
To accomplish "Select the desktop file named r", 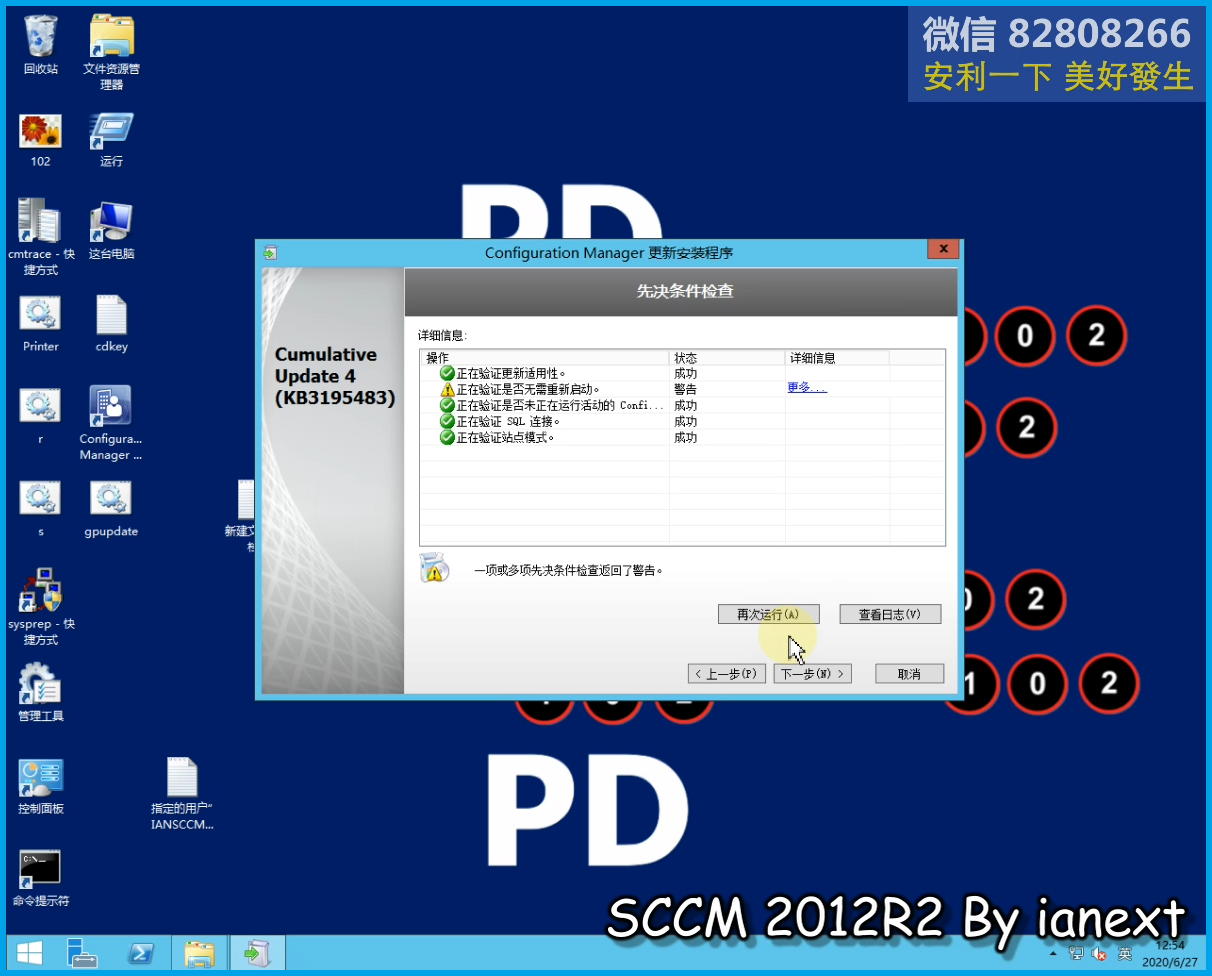I will tap(41, 416).
